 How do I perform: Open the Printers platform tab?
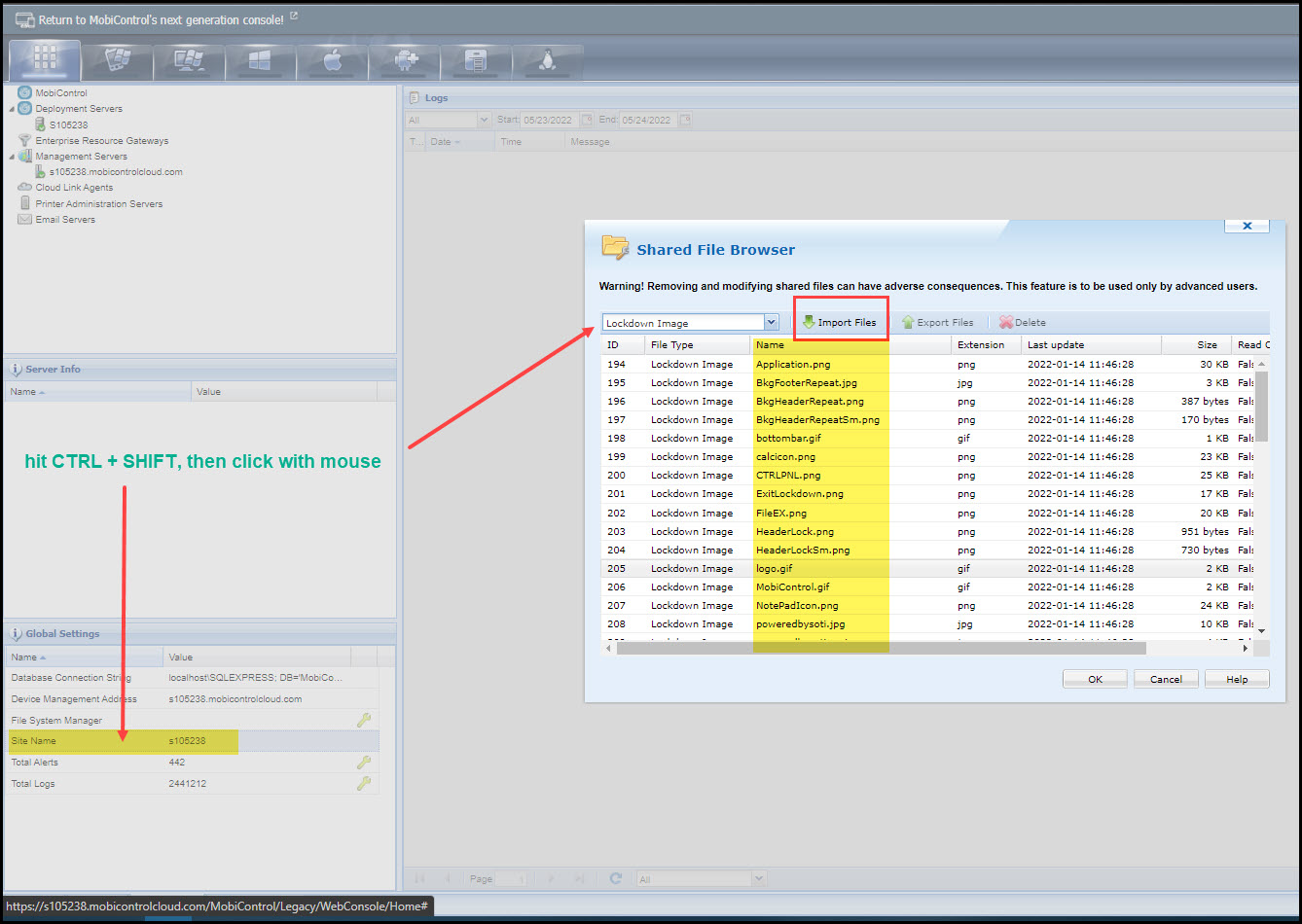475,61
